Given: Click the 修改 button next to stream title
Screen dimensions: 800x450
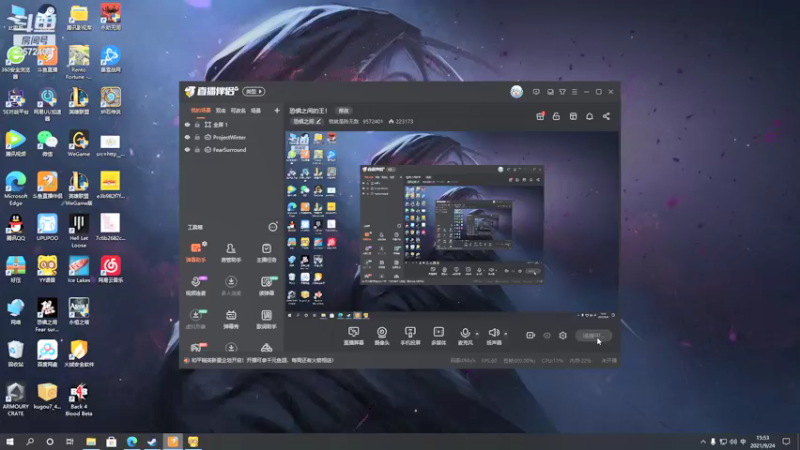Looking at the screenshot, I should (x=343, y=111).
